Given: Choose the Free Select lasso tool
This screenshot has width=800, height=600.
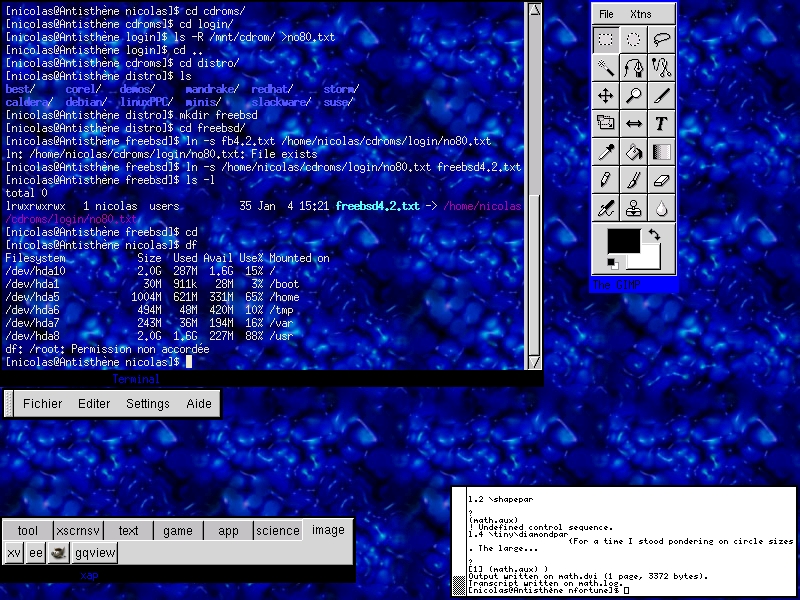Looking at the screenshot, I should click(x=661, y=40).
